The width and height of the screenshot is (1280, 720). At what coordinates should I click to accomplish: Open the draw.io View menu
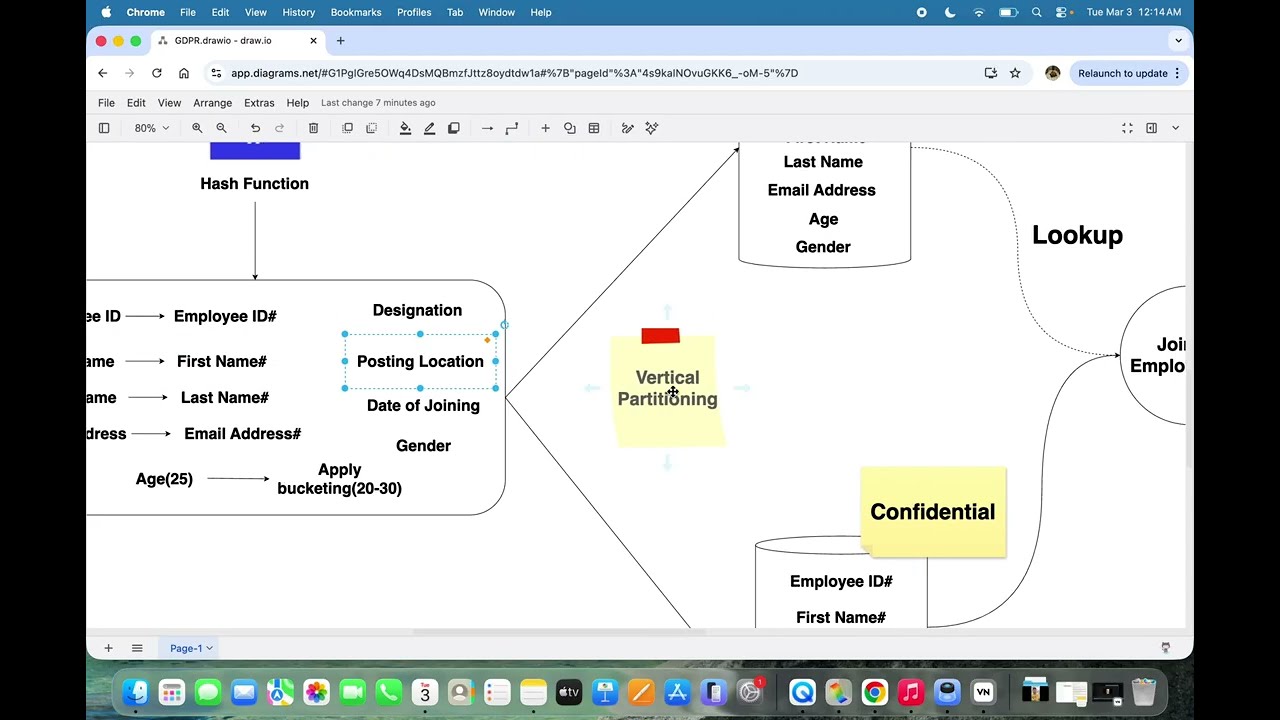169,103
